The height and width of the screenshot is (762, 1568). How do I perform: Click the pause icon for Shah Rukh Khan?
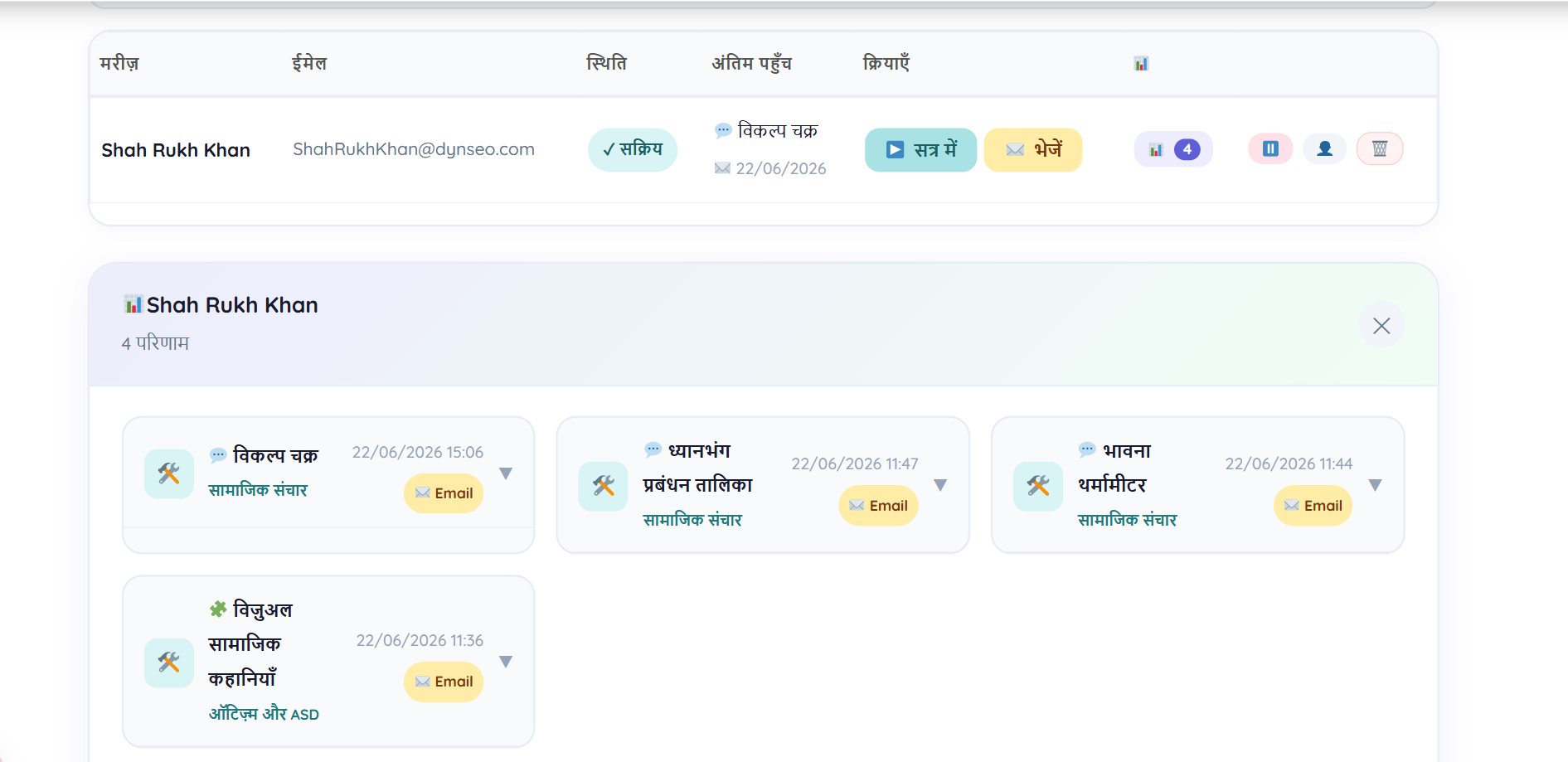coord(1270,149)
